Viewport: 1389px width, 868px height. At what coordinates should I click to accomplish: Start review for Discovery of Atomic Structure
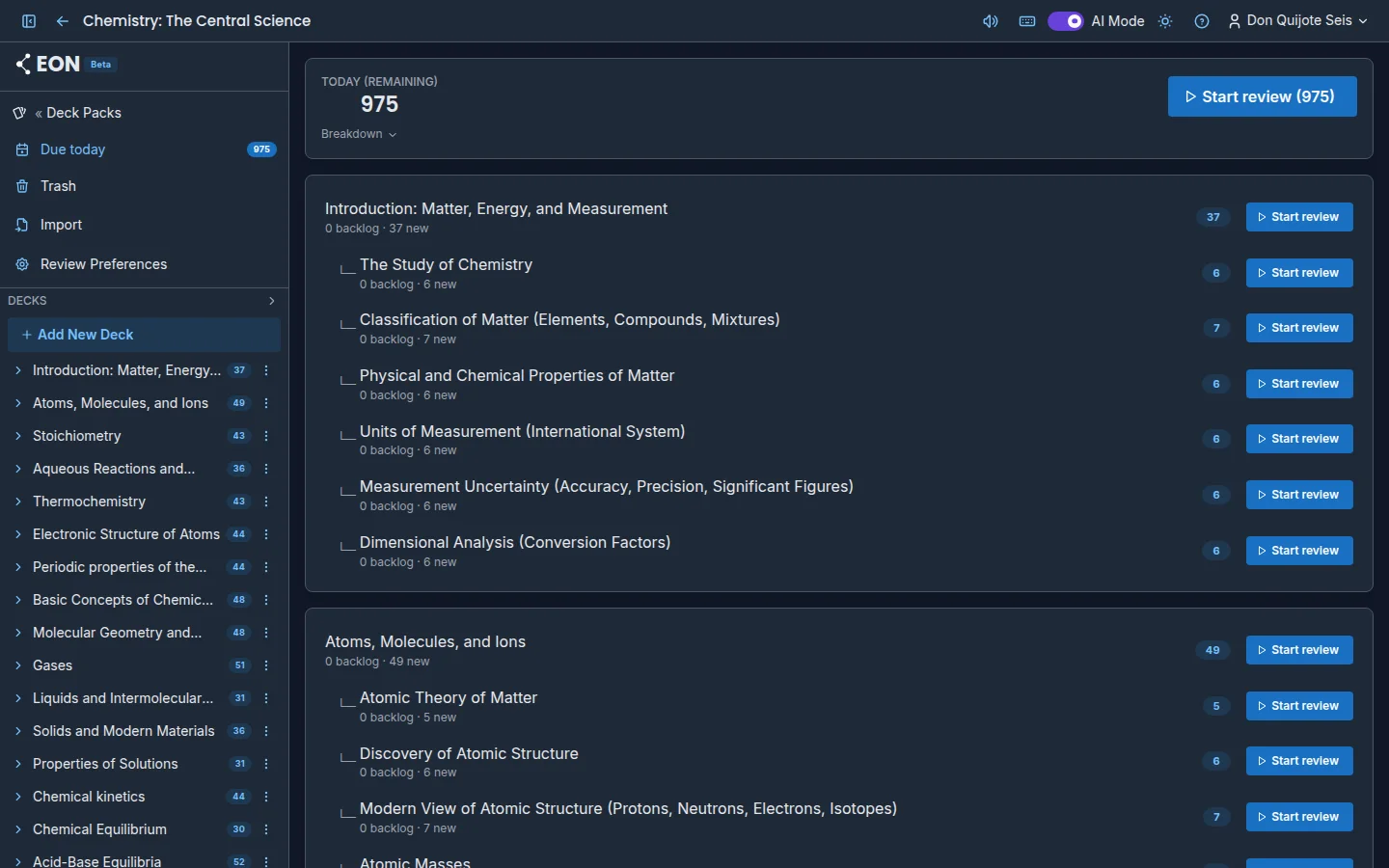[1299, 761]
